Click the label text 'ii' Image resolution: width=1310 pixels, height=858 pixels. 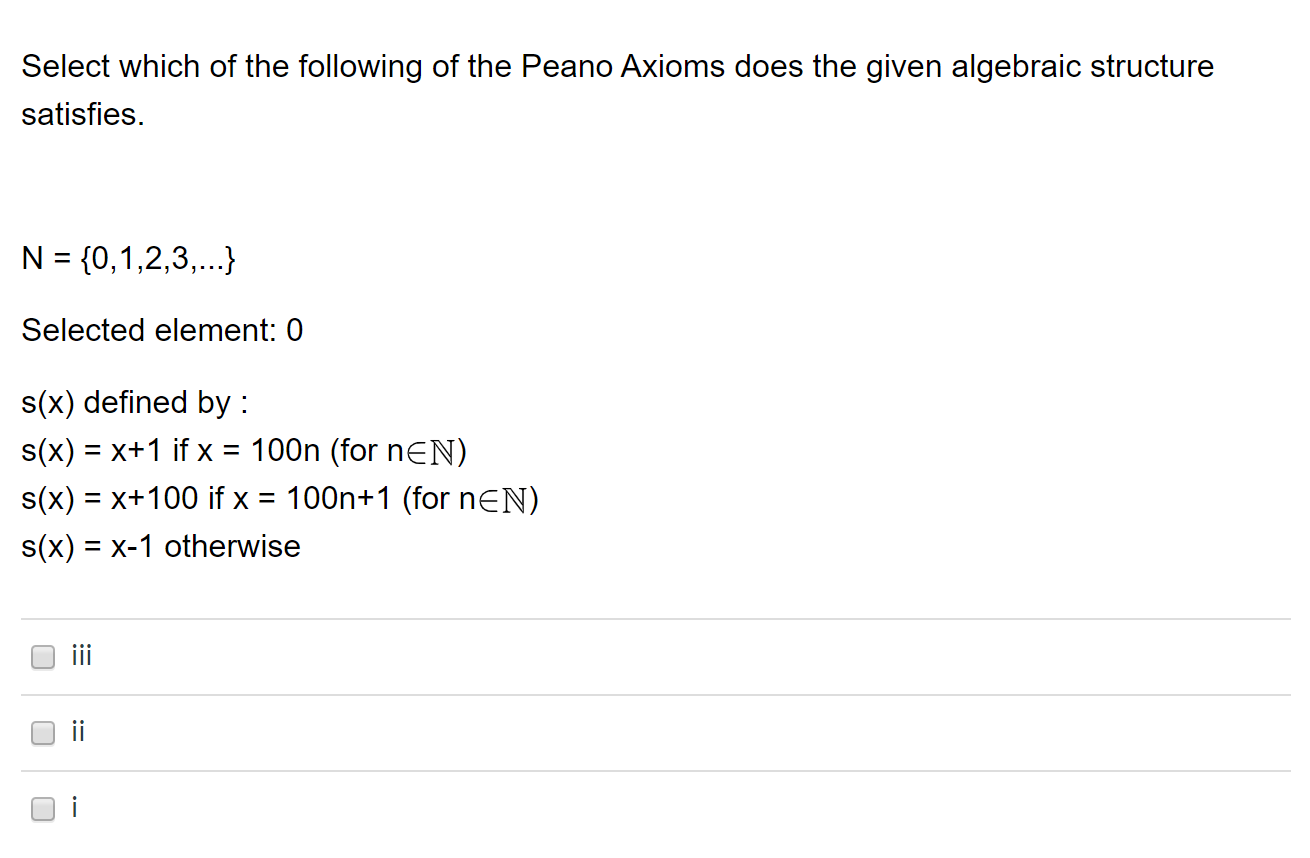click(79, 731)
